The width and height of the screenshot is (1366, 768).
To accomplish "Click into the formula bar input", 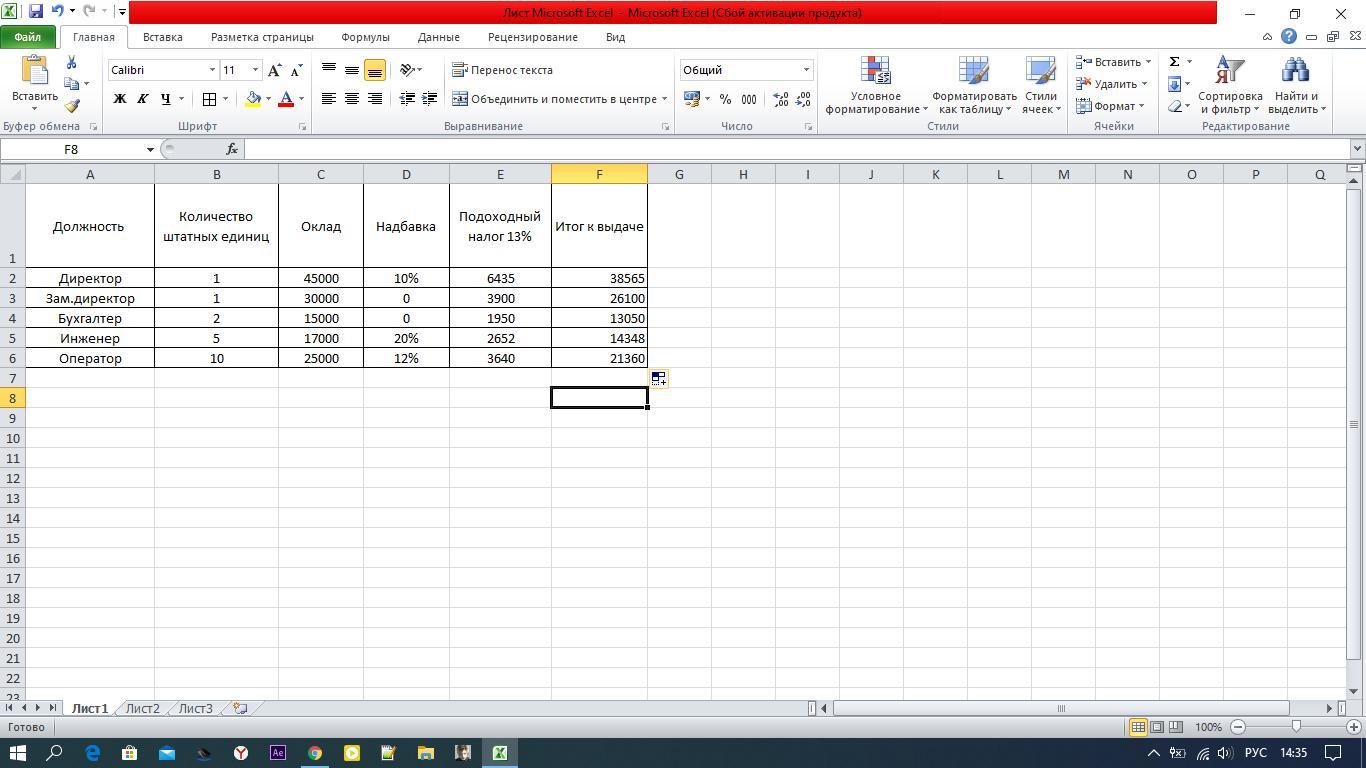I will click(x=797, y=149).
